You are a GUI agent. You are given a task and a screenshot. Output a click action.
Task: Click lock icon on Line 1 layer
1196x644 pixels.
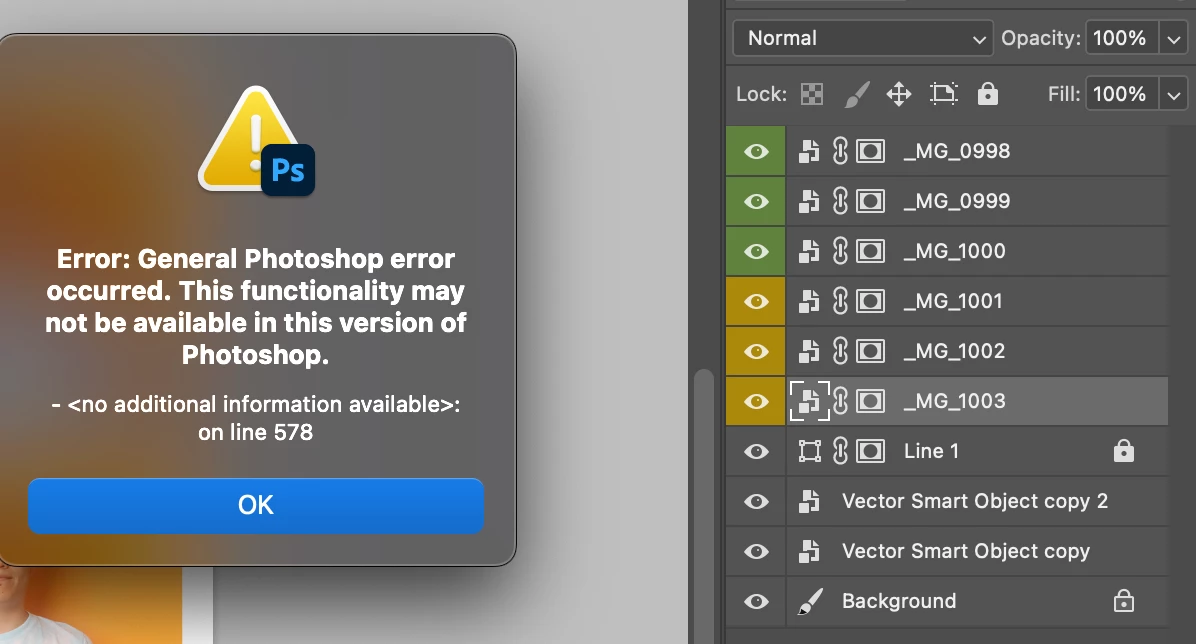pyautogui.click(x=1124, y=451)
